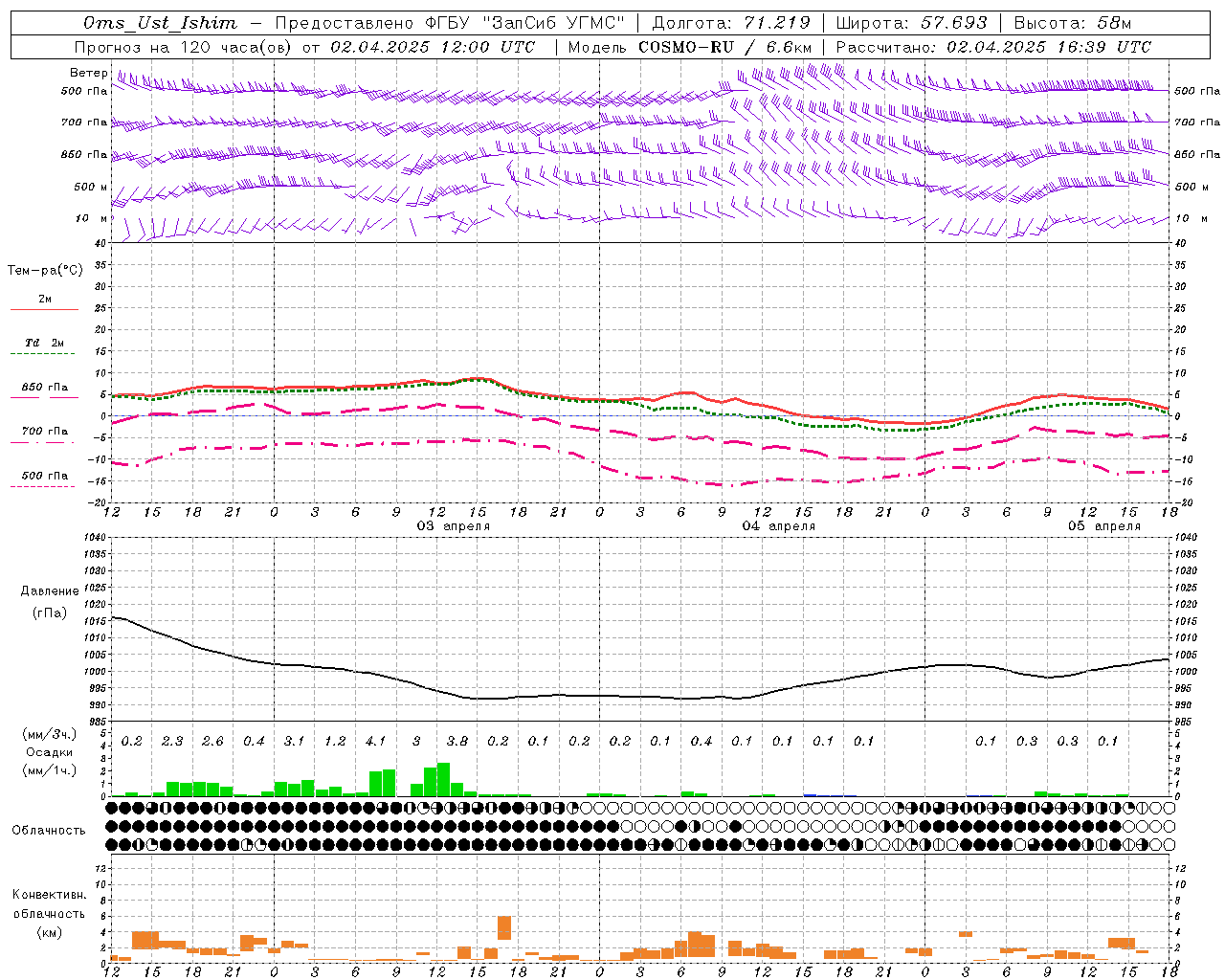Click the tallest green precipitation bar
Screen dimensions: 1225x980
click(x=443, y=779)
